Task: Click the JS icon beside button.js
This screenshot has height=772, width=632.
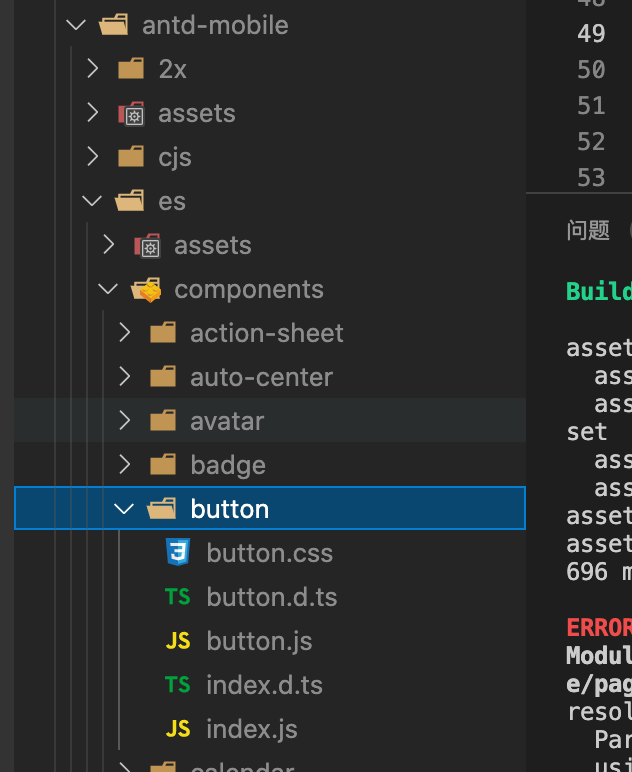Action: [x=178, y=641]
